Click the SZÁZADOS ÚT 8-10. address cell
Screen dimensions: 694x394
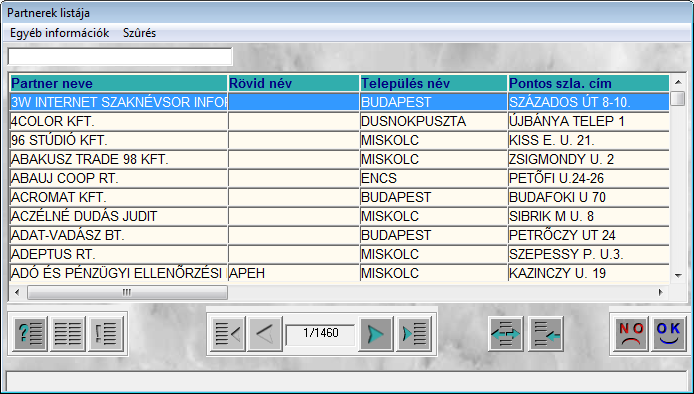[589, 102]
